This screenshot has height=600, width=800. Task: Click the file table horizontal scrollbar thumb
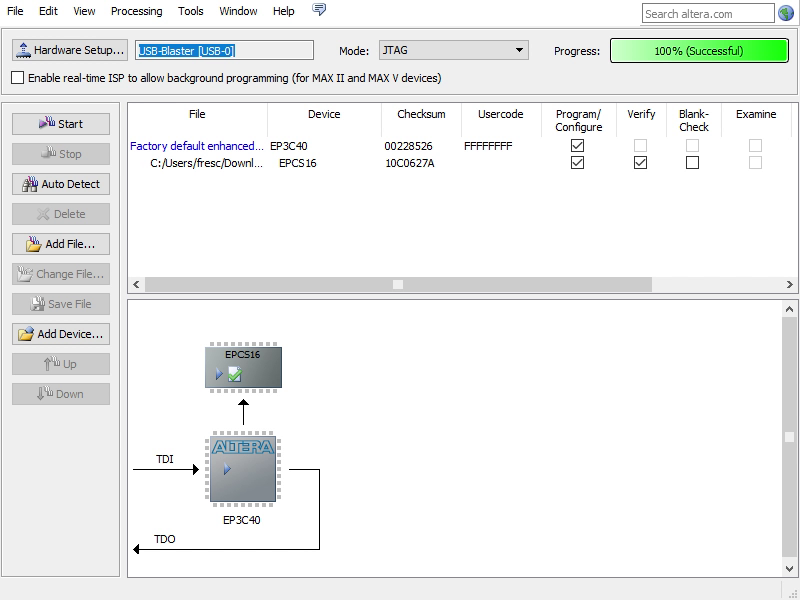click(x=398, y=284)
